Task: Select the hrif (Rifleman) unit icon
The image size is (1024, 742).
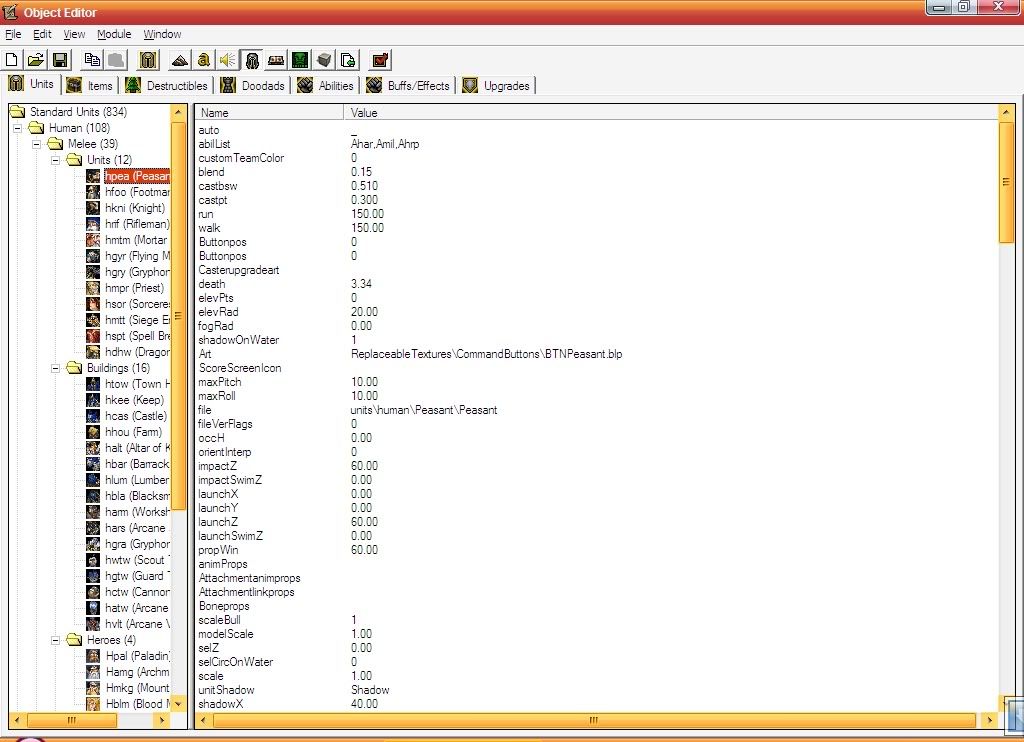Action: [93, 224]
